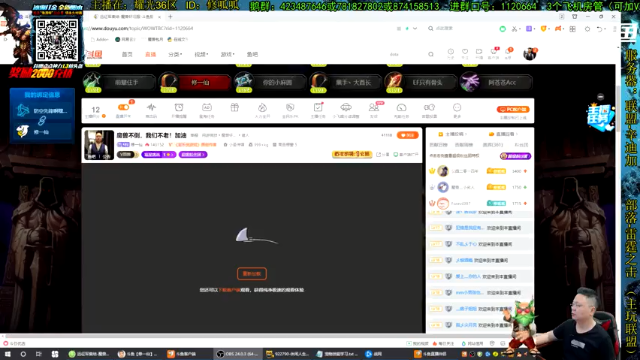Screen dimensions: 640x360
Task: Open the Douyu site logo
Action: click(94, 54)
